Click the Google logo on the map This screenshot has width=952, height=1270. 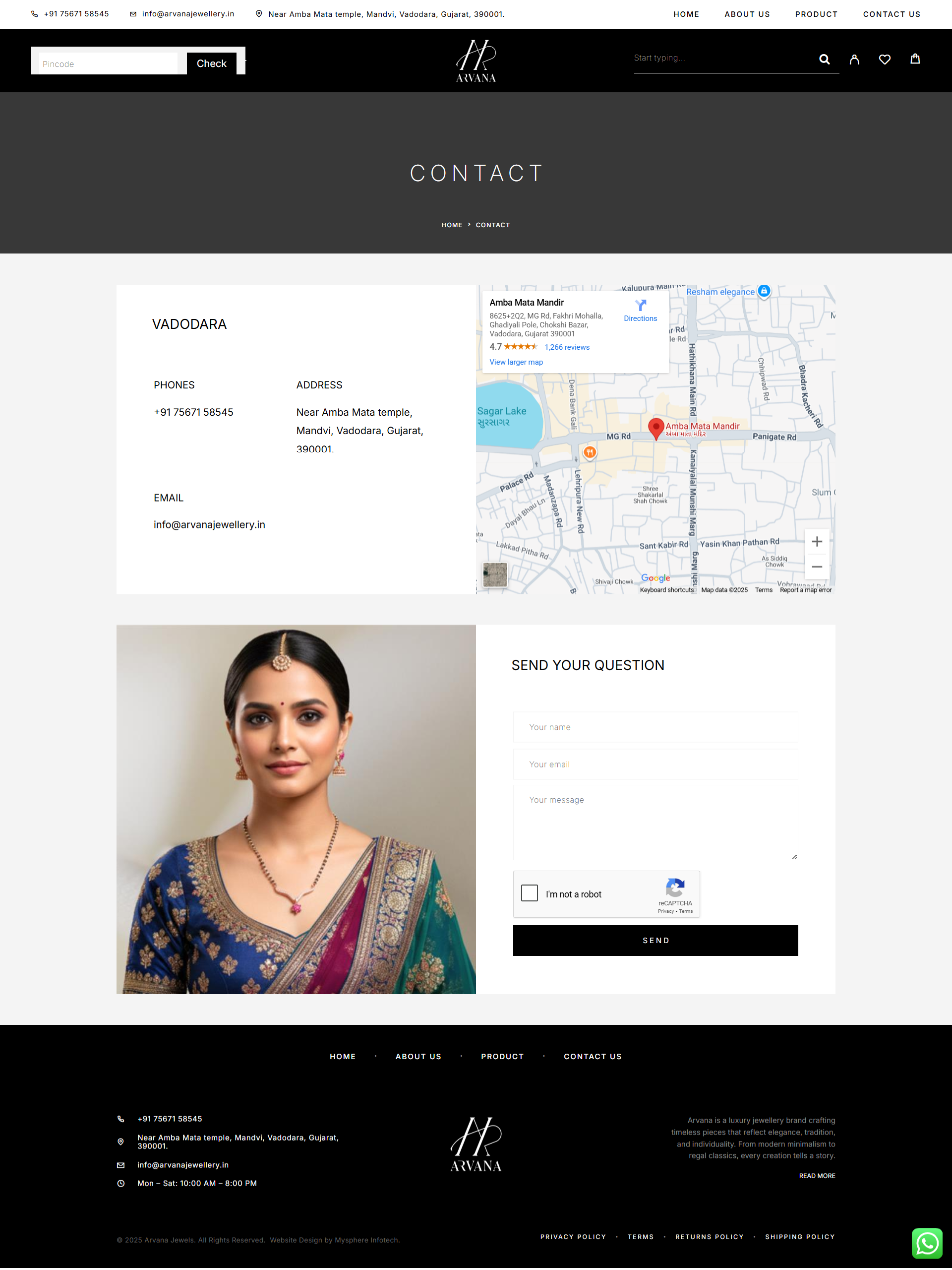pos(655,577)
